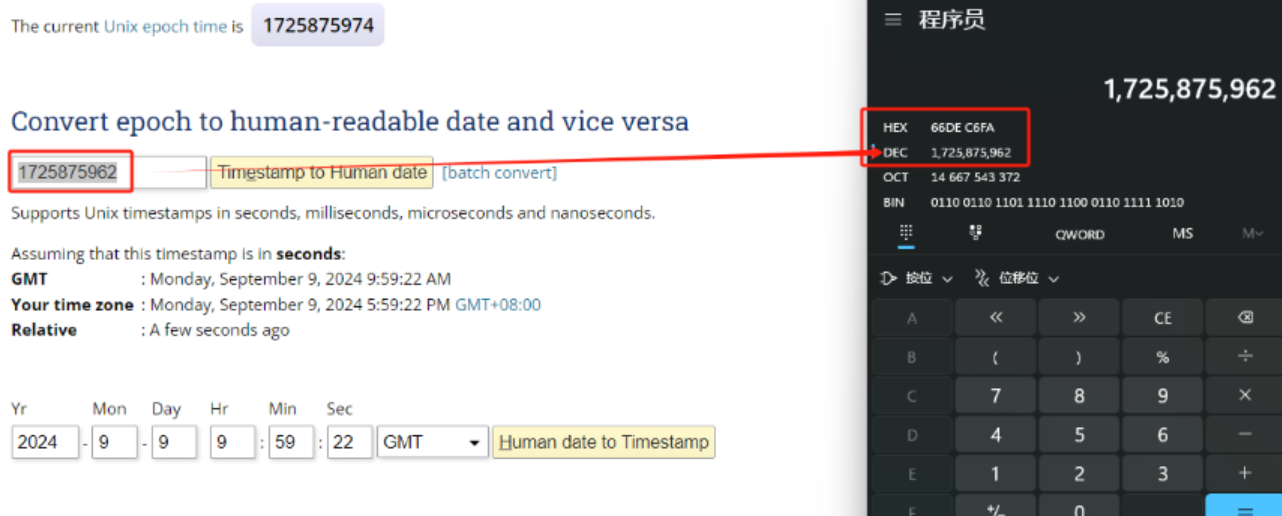
Task: Click the backspace key in calculator
Action: [1245, 318]
